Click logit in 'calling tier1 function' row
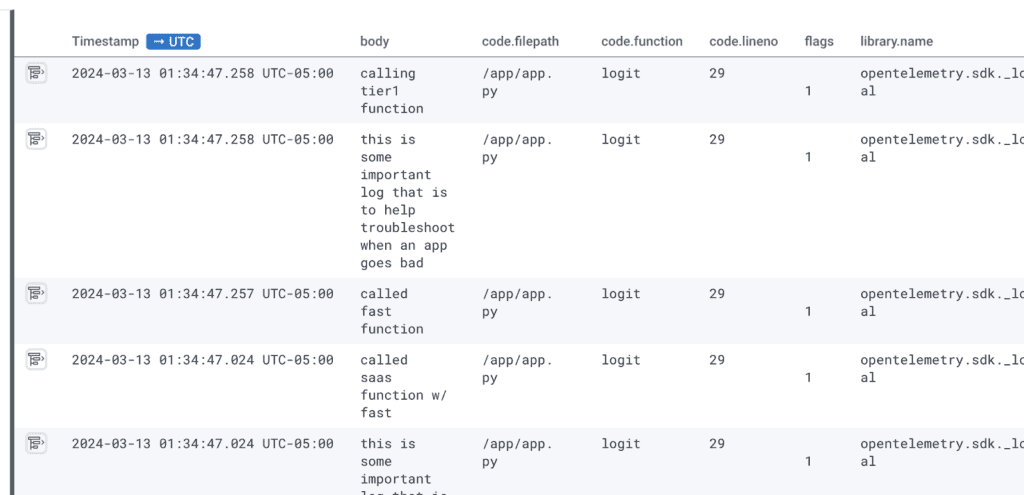The height and width of the screenshot is (495, 1024). [621, 73]
